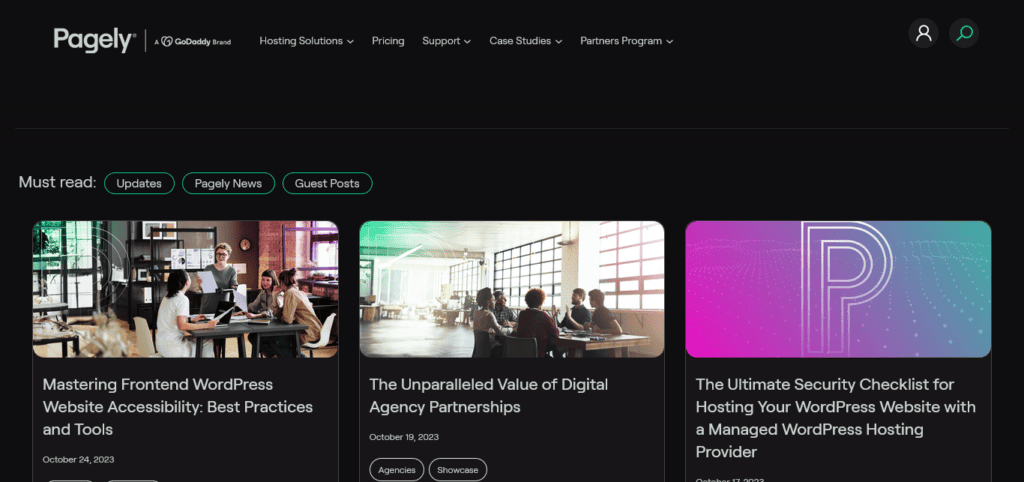Click the Showcase category tag

pos(458,470)
